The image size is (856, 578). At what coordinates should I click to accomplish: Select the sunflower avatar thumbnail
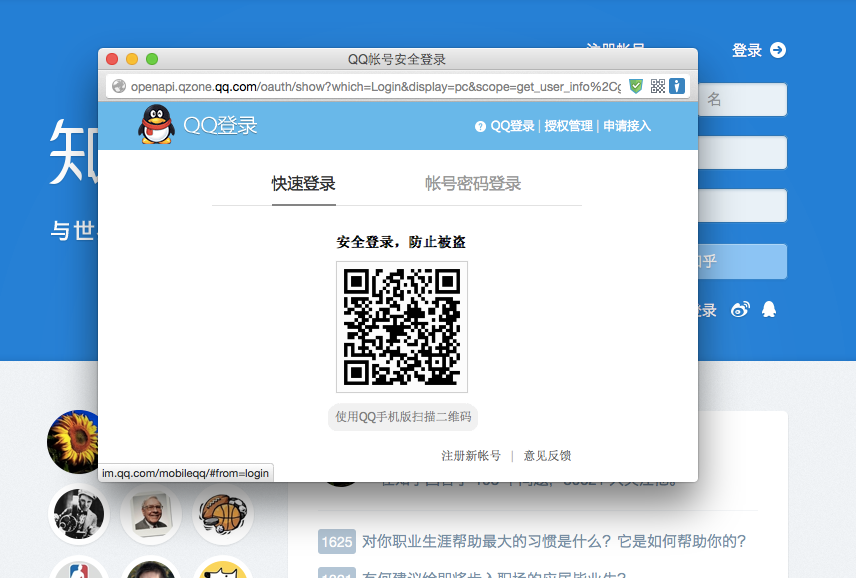pos(75,440)
